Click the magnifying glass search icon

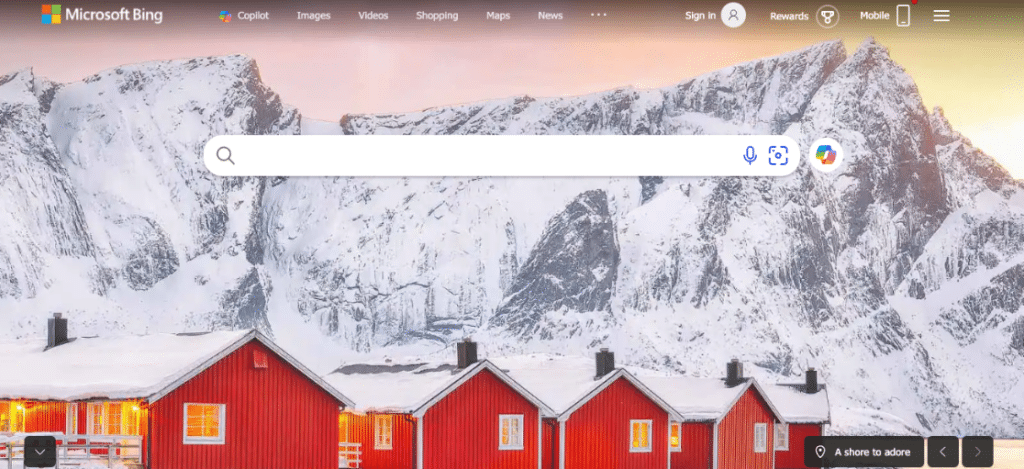pos(225,155)
